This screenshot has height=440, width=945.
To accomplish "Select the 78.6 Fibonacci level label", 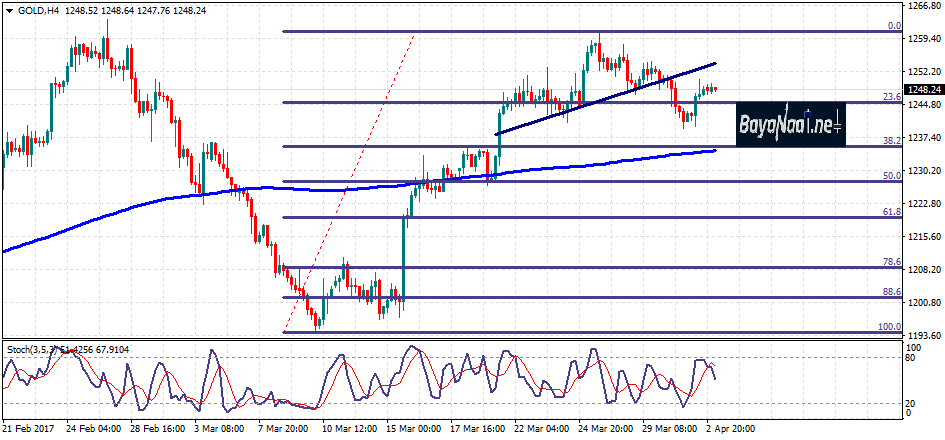I will click(x=893, y=262).
